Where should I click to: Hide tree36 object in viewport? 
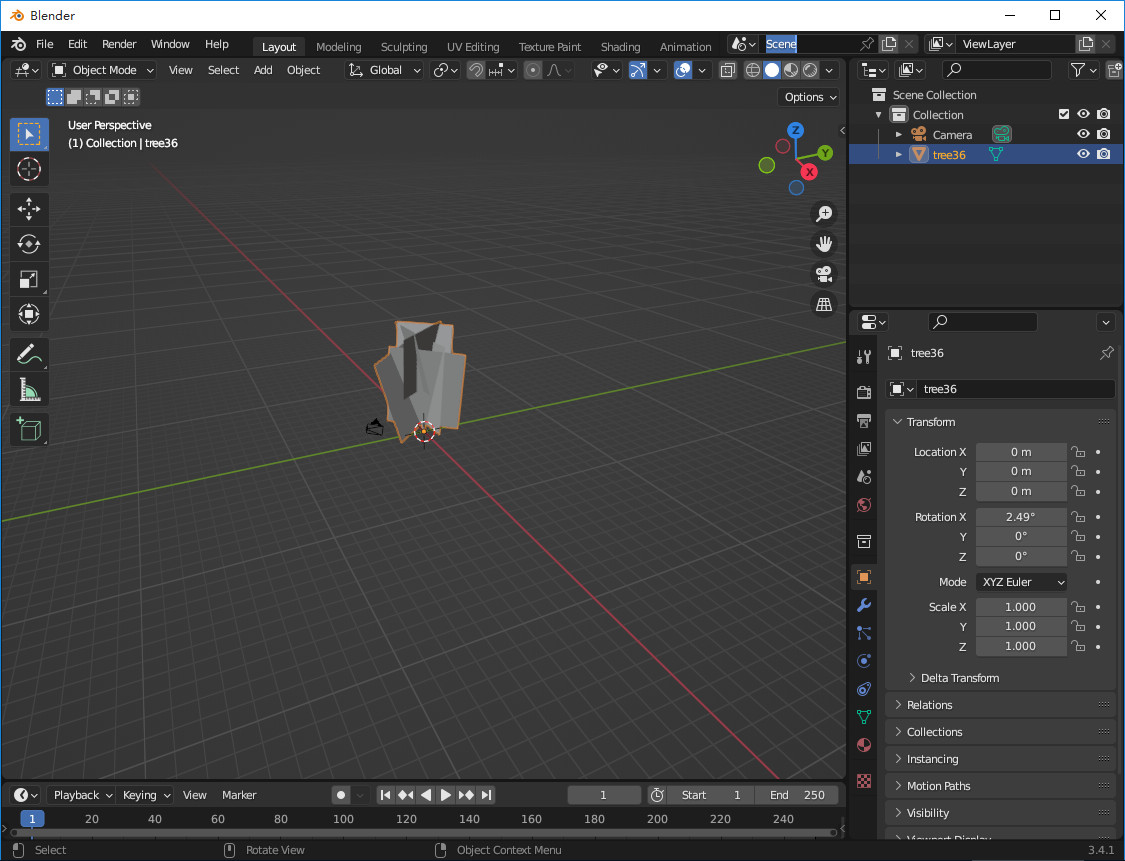point(1083,154)
